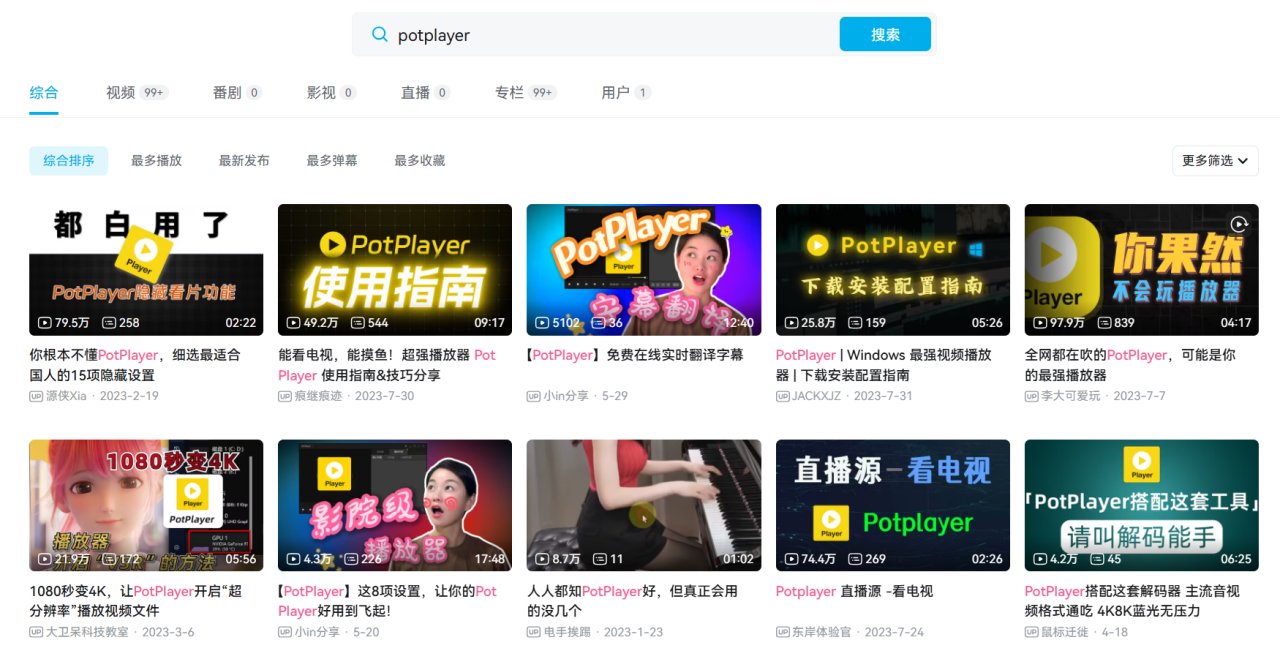
Task: Sort results by 最新发布
Action: [x=244, y=160]
